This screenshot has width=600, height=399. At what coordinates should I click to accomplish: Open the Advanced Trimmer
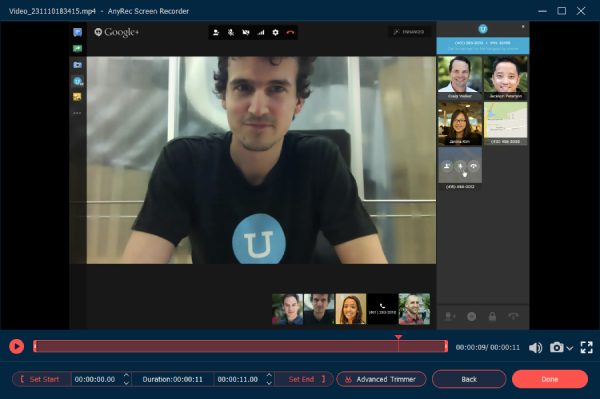click(381, 379)
